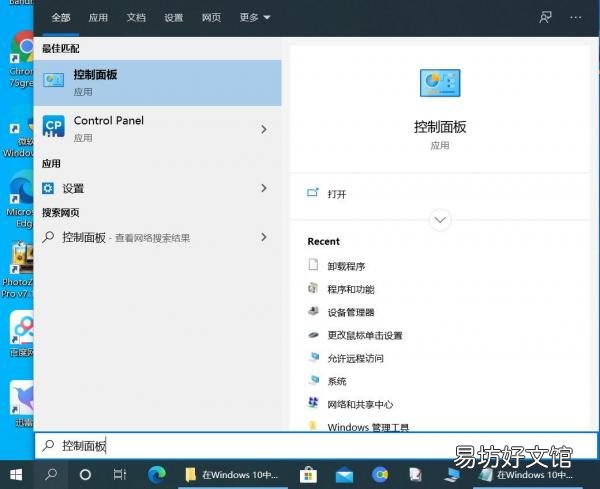This screenshot has height=489, width=600.
Task: Open Cortana circle on taskbar
Action: [85, 474]
